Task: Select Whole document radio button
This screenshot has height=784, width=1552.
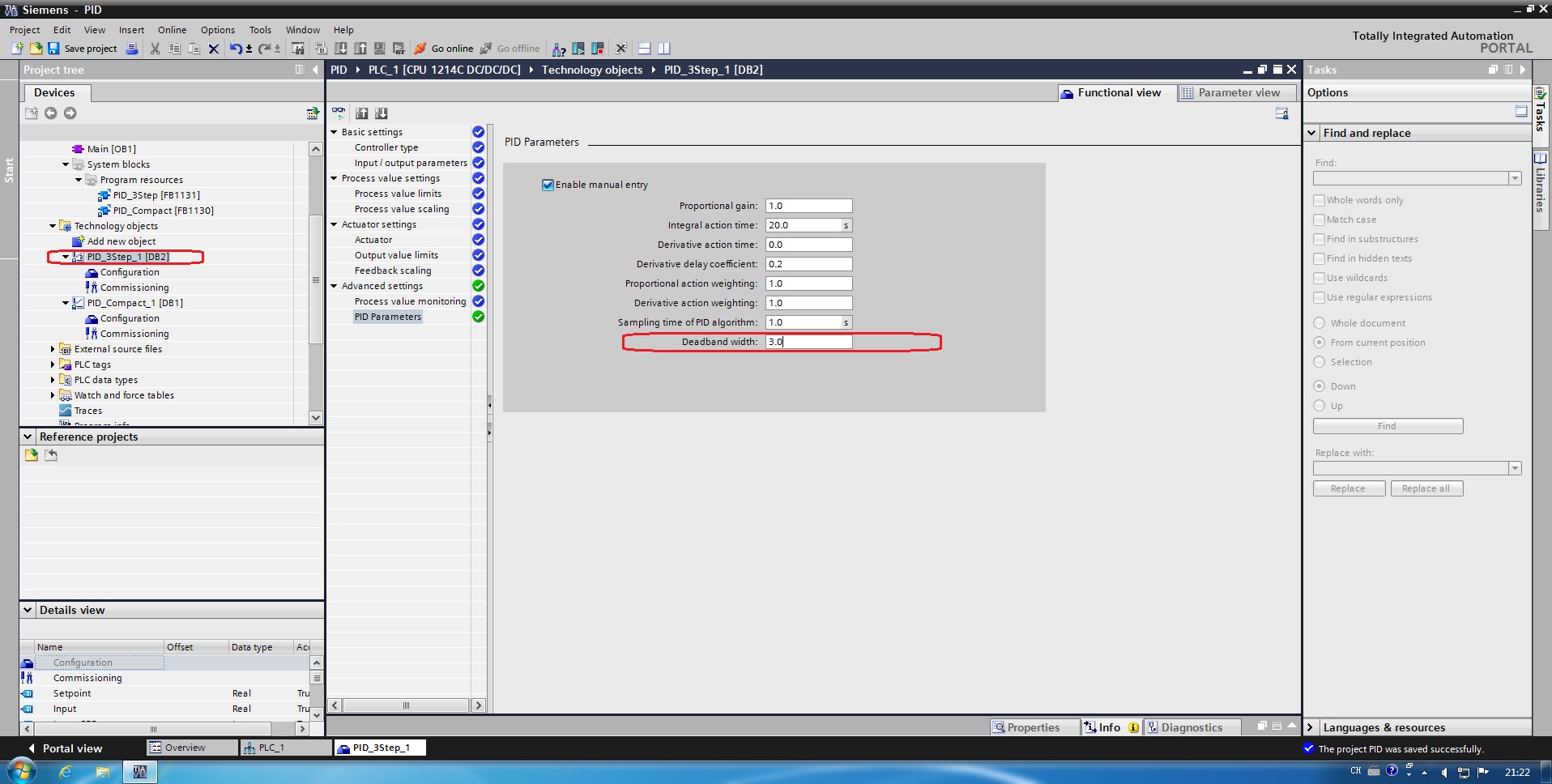Action: [x=1319, y=323]
